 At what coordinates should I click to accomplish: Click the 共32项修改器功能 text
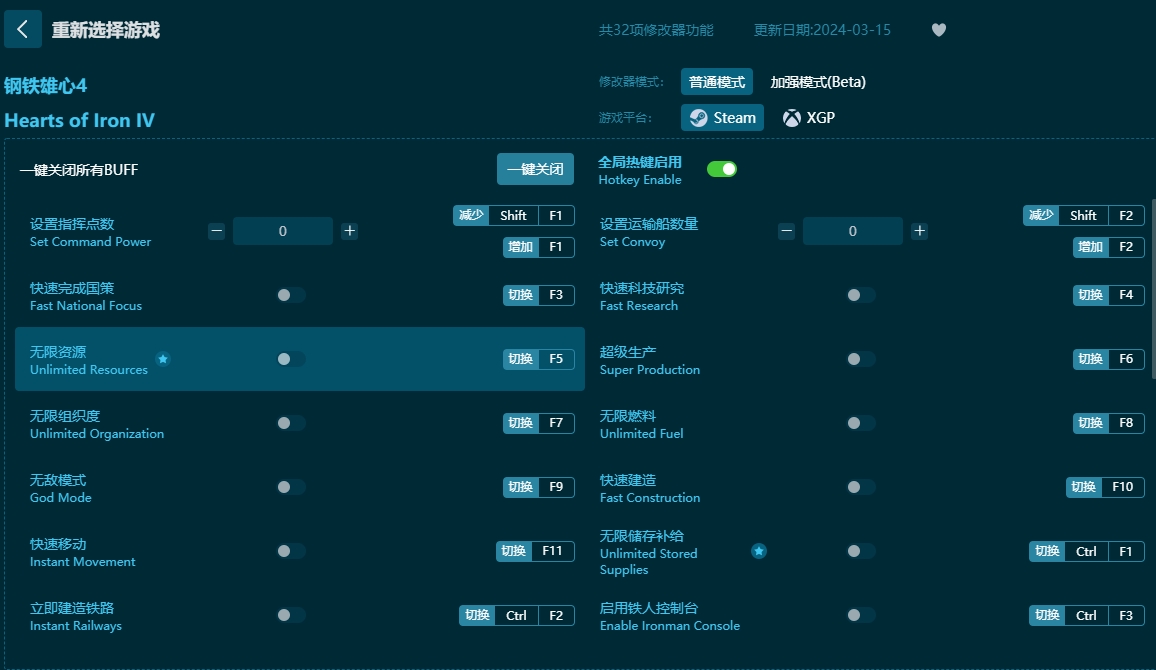pos(656,30)
